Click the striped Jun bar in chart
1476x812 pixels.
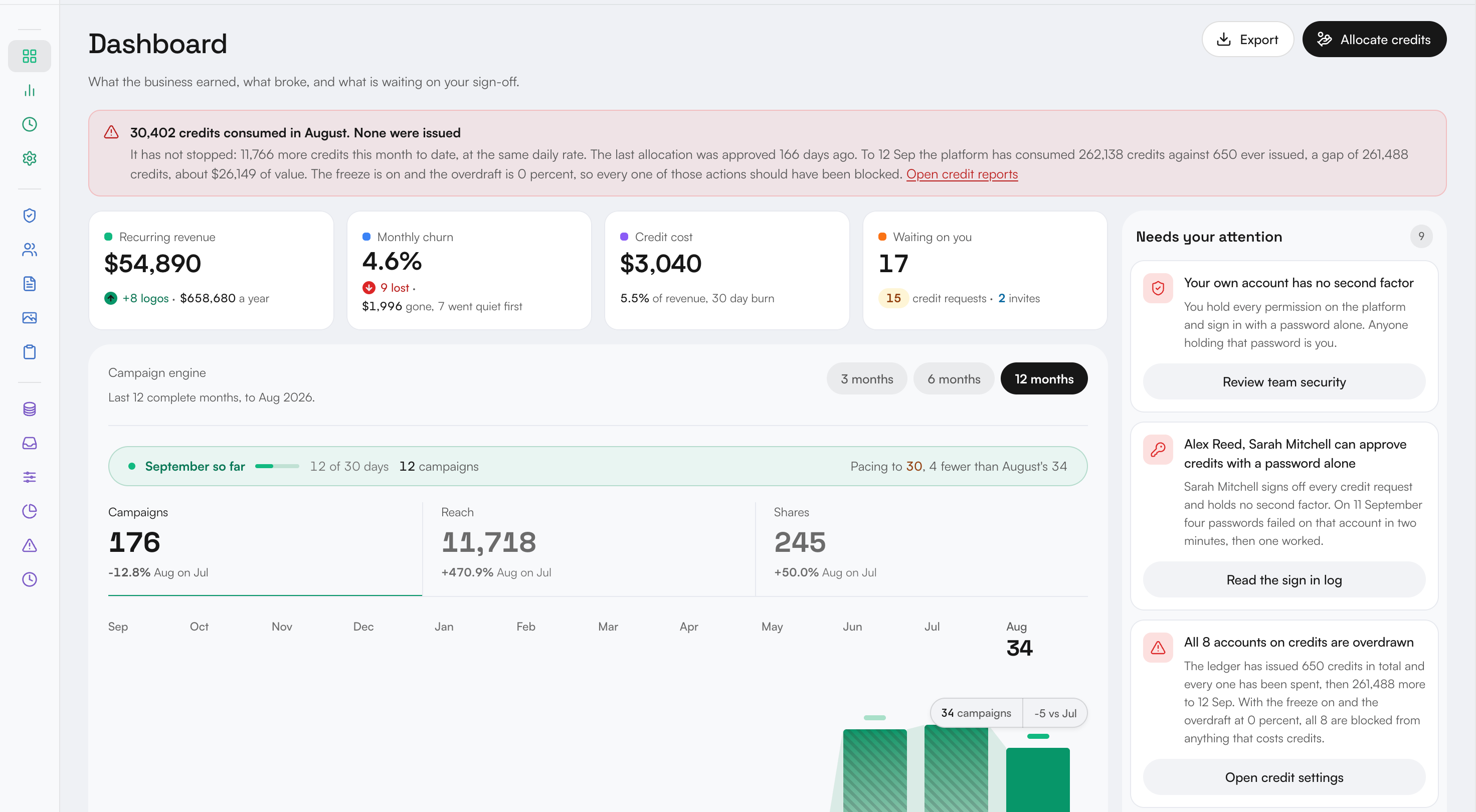[x=874, y=770]
